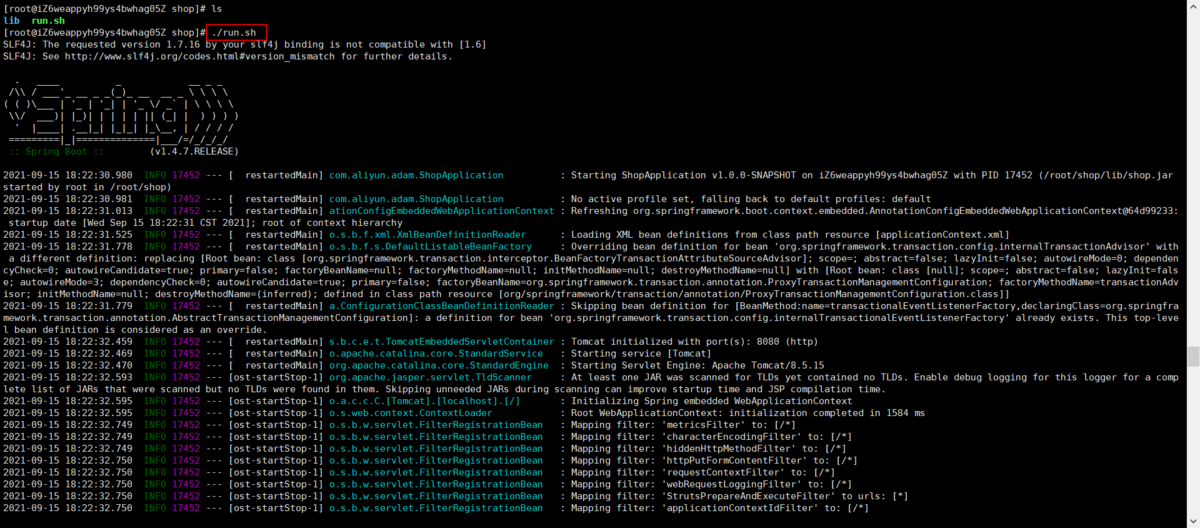Select 'lib' in the ls output

[x=11, y=20]
